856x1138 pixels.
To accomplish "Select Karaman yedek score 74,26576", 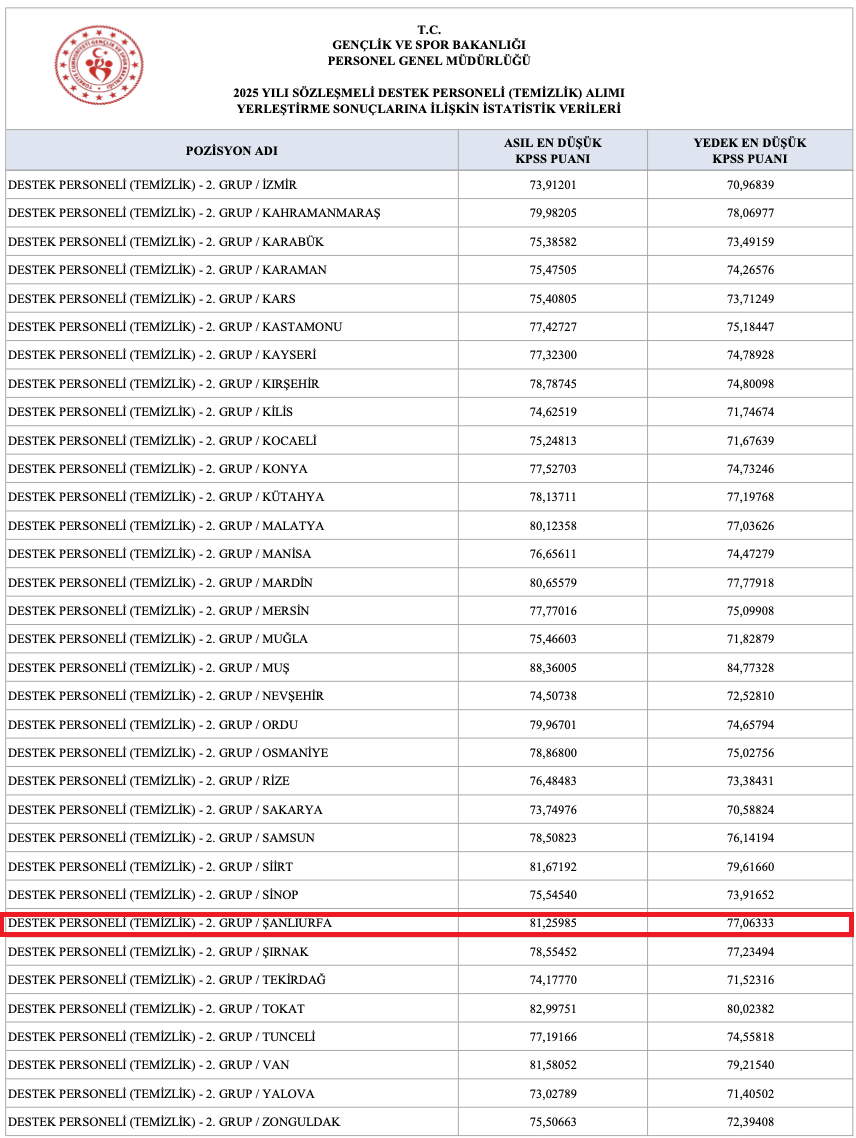I will (x=751, y=270).
